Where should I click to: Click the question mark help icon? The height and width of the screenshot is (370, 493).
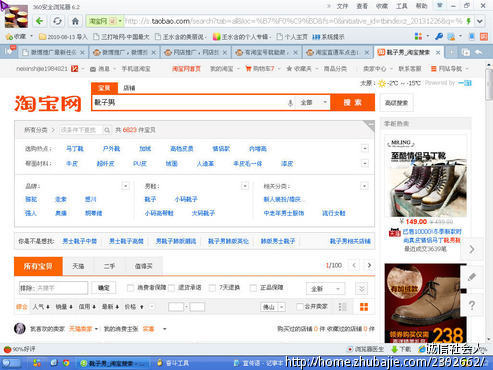(x=472, y=305)
